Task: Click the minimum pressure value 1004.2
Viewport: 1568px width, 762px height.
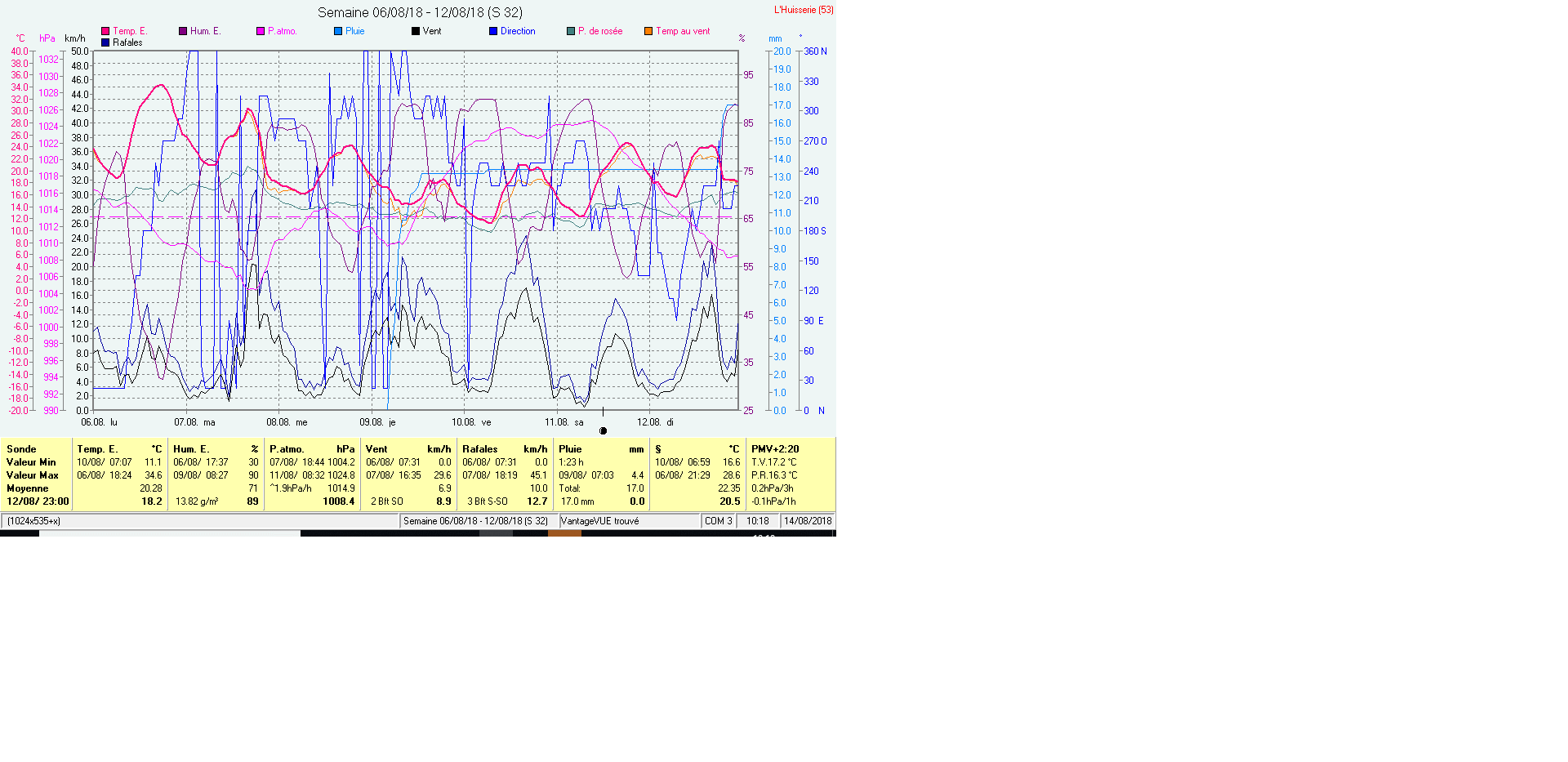Action: pos(341,462)
